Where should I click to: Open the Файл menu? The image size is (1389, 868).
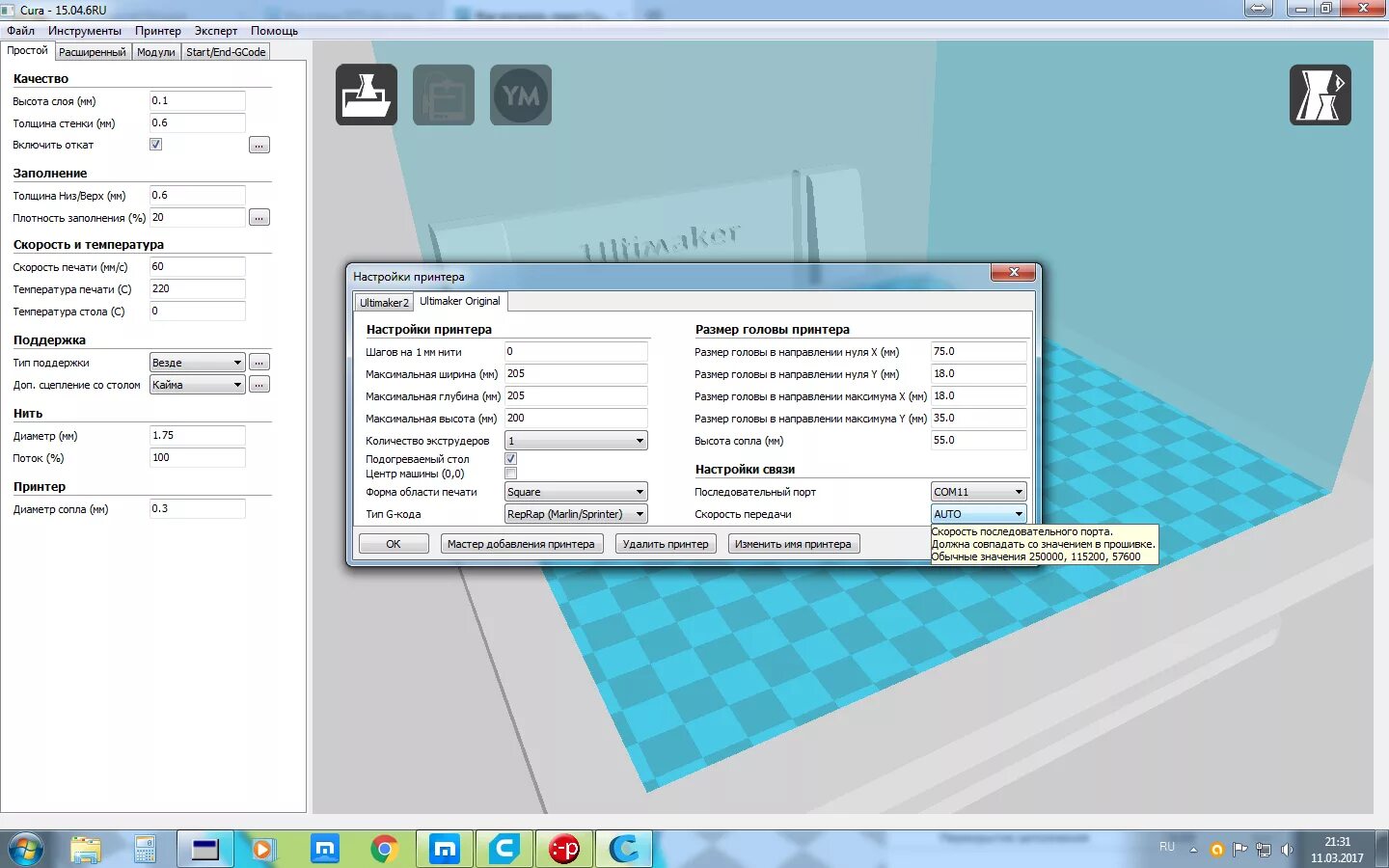click(20, 31)
